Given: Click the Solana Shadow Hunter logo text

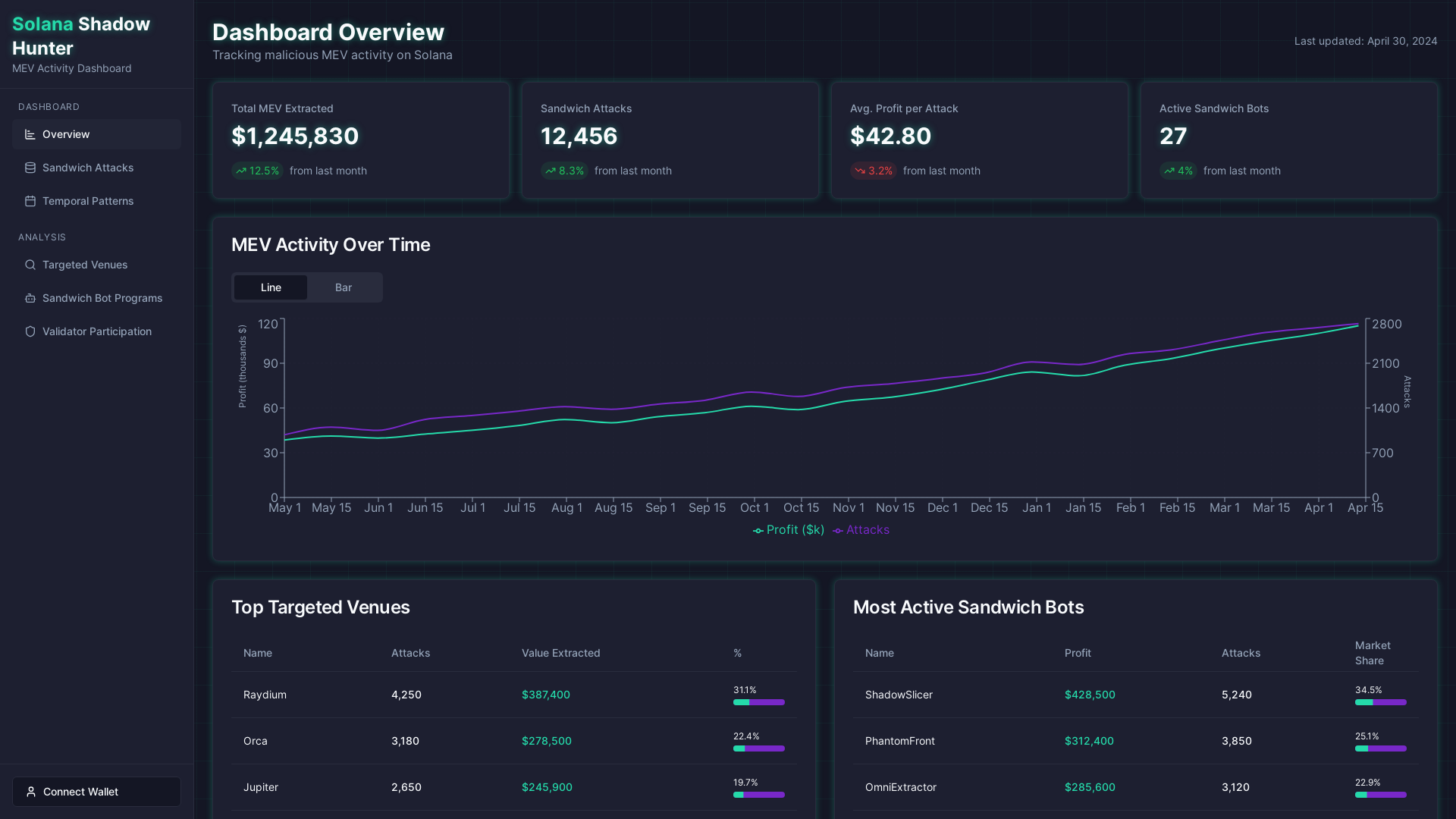Looking at the screenshot, I should (80, 36).
